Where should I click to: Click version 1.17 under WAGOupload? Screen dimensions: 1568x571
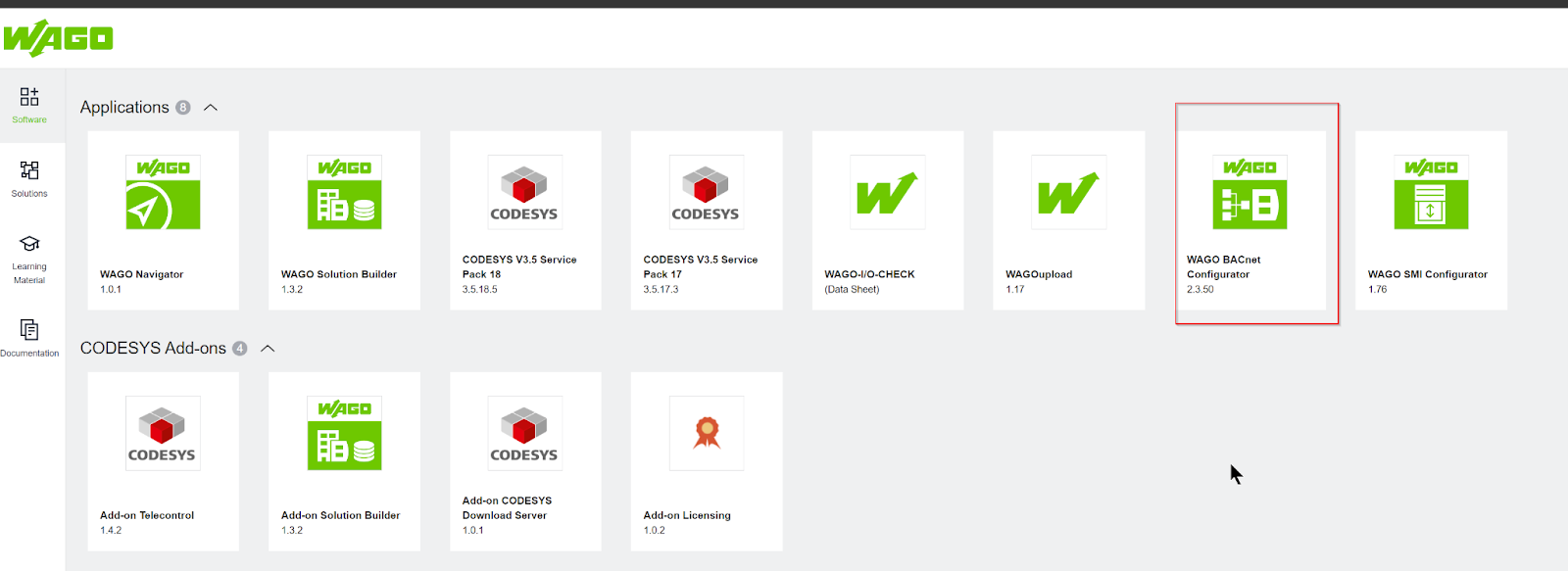point(1014,290)
